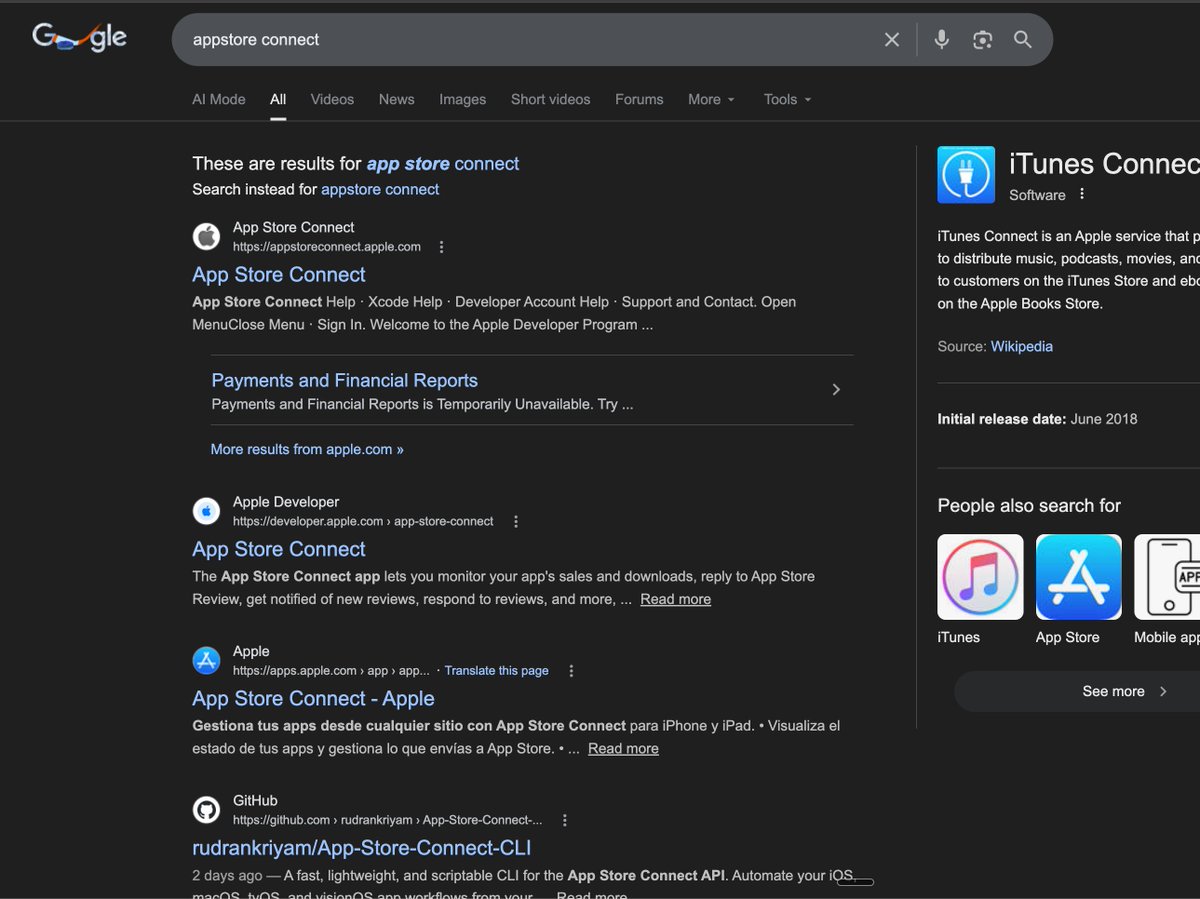Viewport: 1200px width, 899px height.
Task: Switch to Videos tab
Action: (332, 99)
